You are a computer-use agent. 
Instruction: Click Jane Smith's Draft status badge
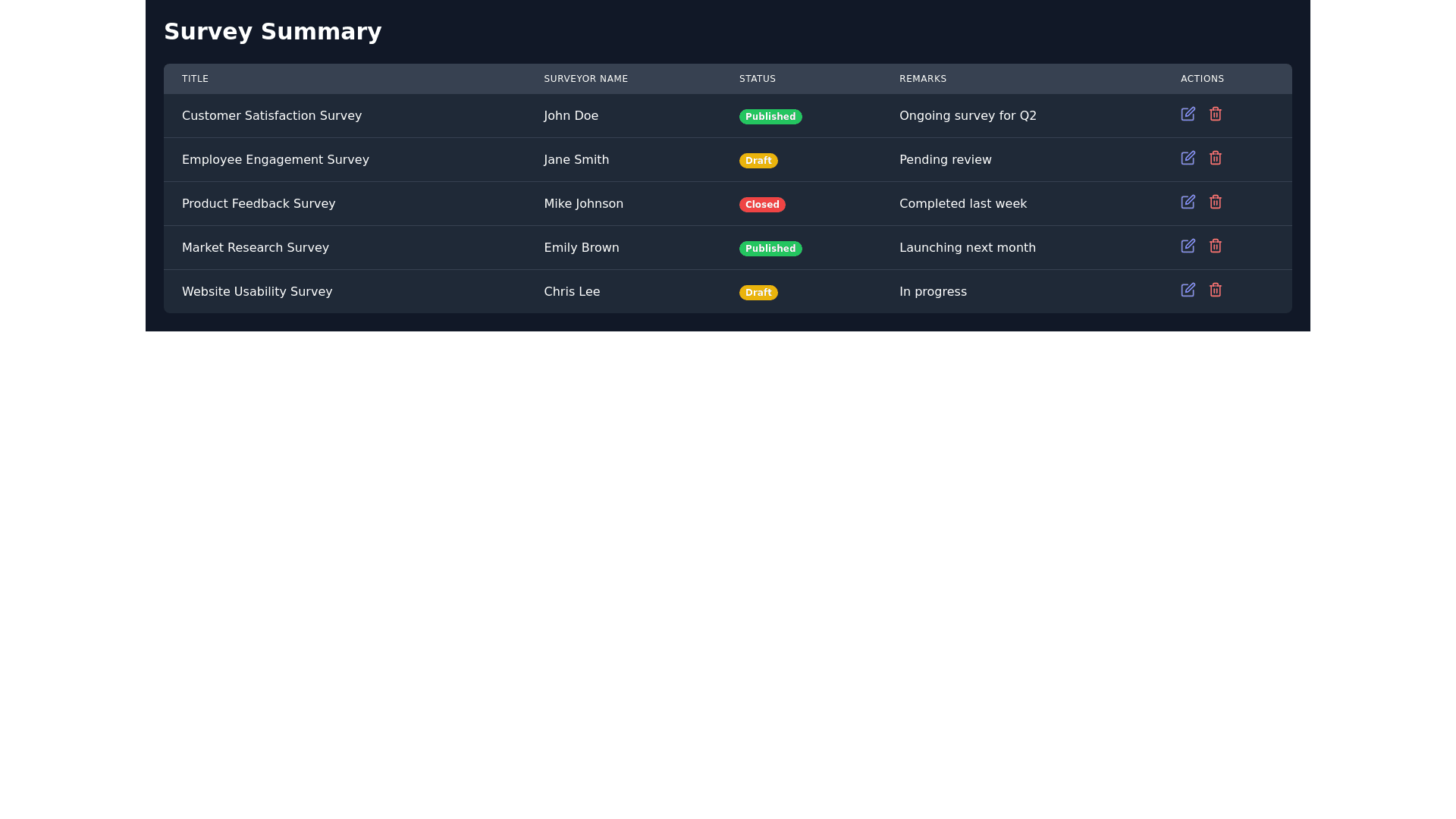click(758, 160)
